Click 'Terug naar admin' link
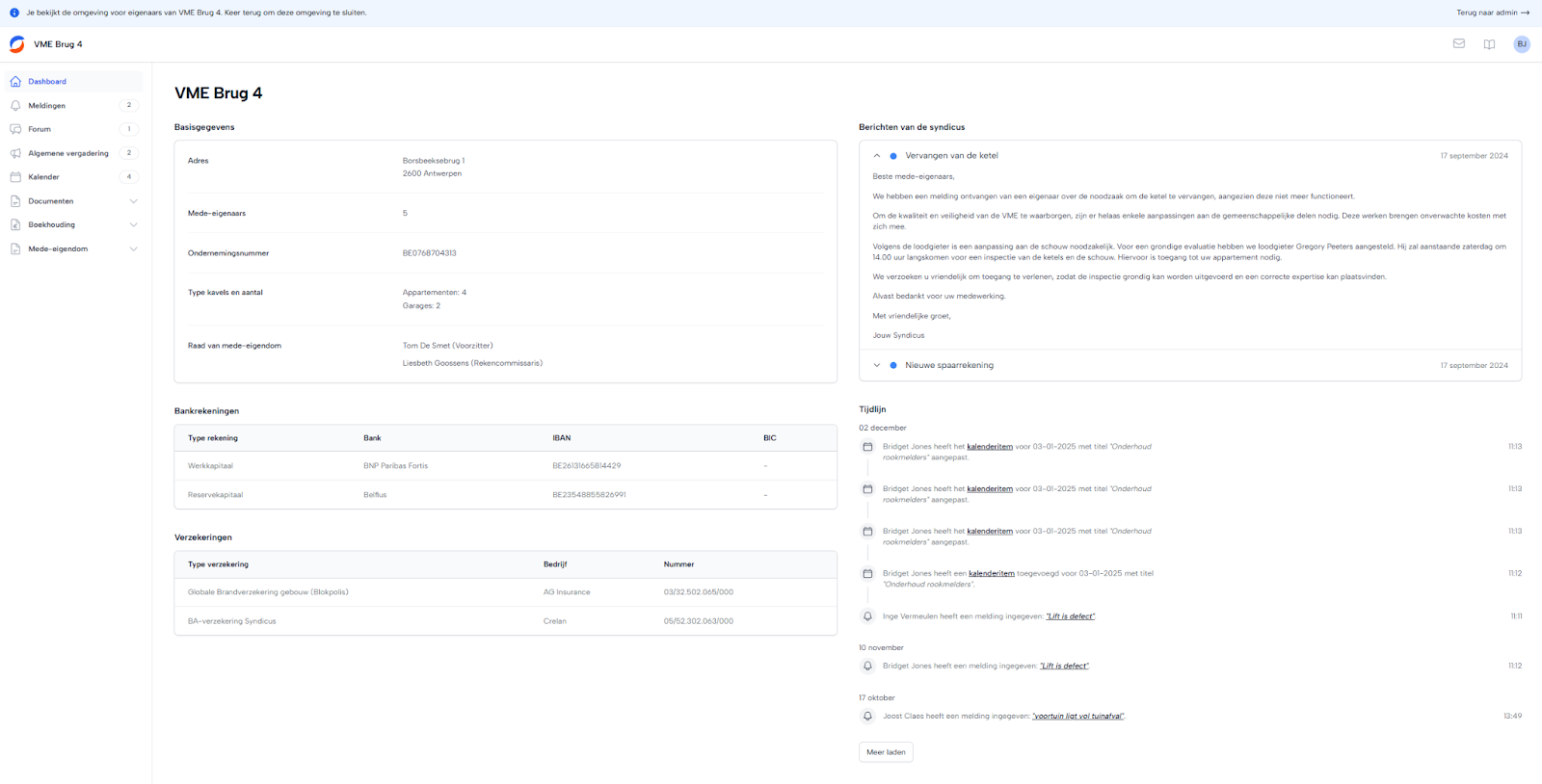Image resolution: width=1542 pixels, height=784 pixels. coord(1492,13)
